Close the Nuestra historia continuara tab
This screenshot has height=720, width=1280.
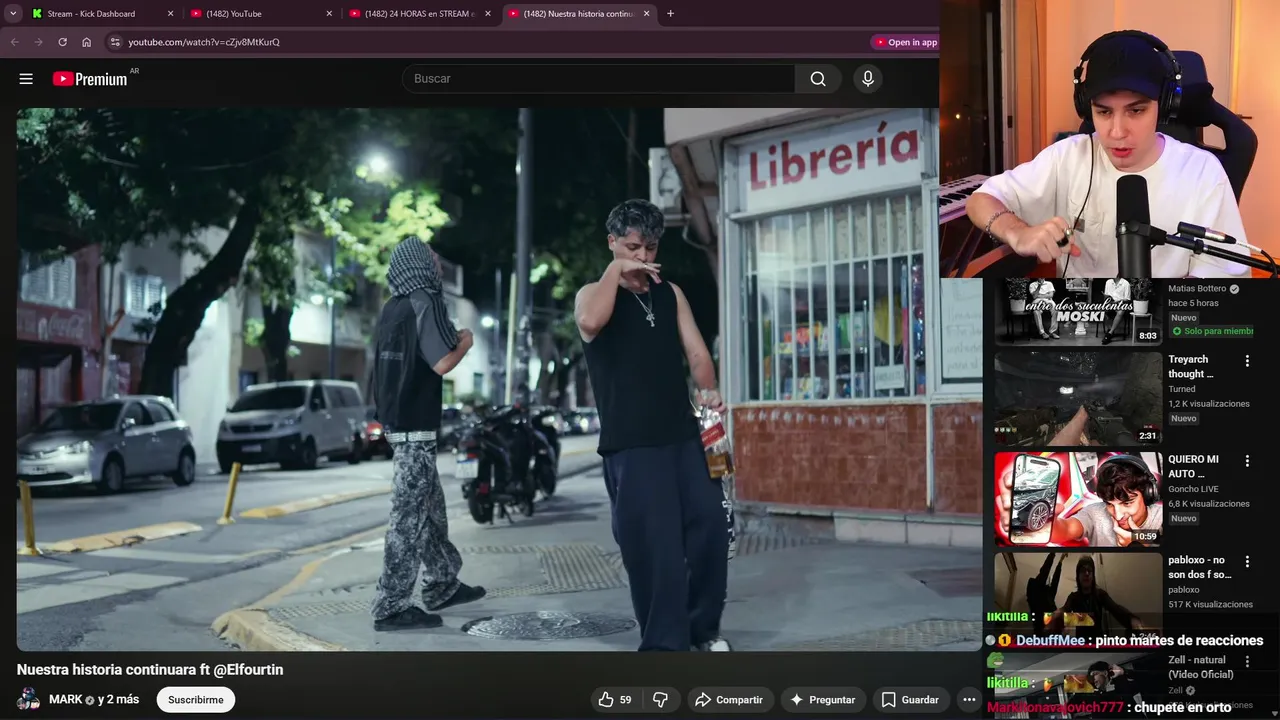point(646,14)
